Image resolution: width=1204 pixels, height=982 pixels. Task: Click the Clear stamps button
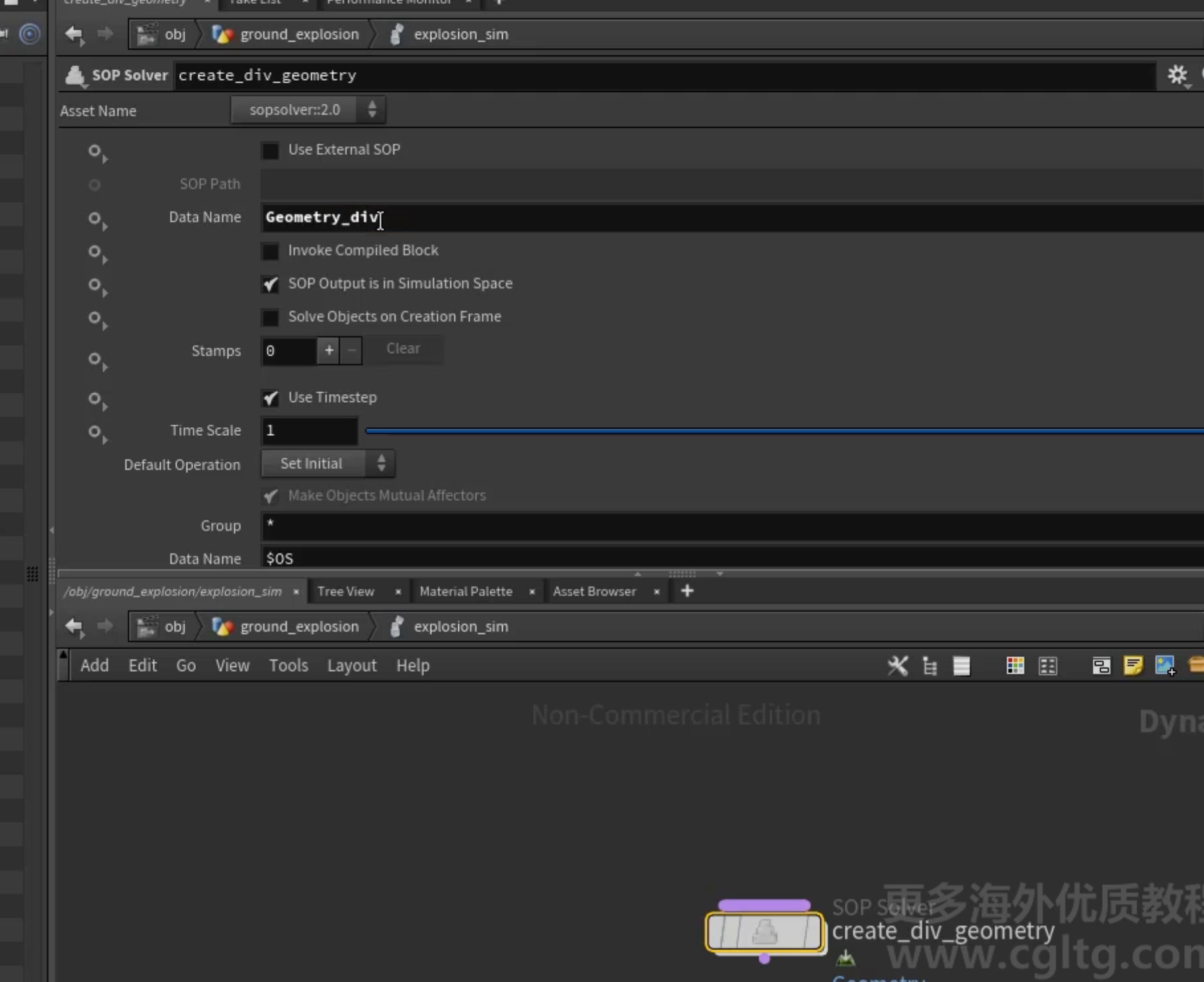pos(403,348)
